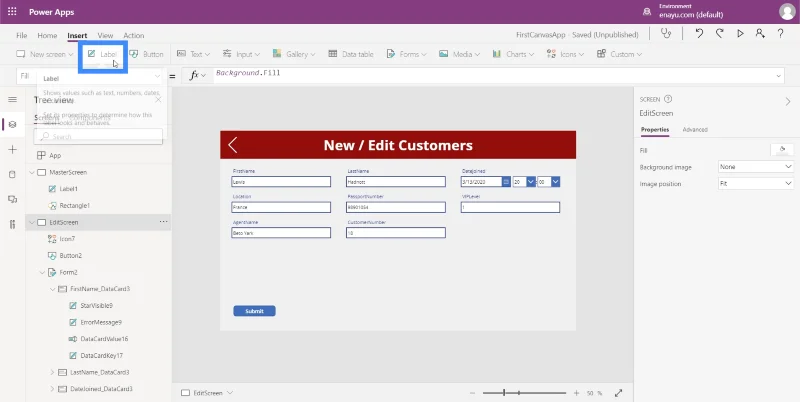The image size is (800, 402).
Task: Collapse the properties pane chevron
Action: [788, 102]
